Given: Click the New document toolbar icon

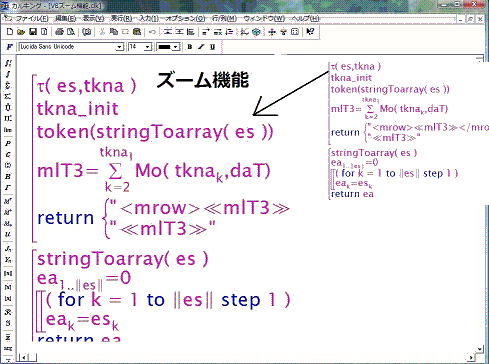Looking at the screenshot, I should pos(10,32).
